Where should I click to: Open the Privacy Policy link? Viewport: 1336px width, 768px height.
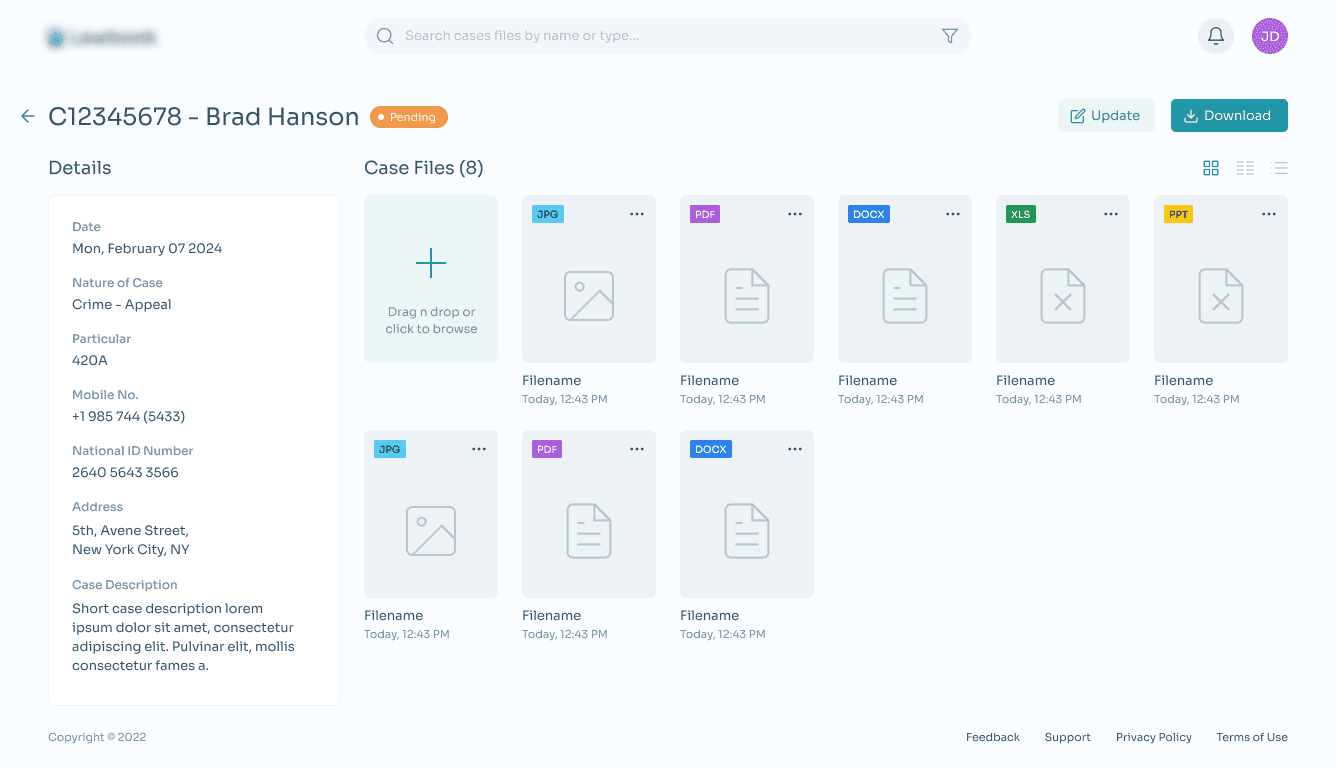(x=1154, y=737)
